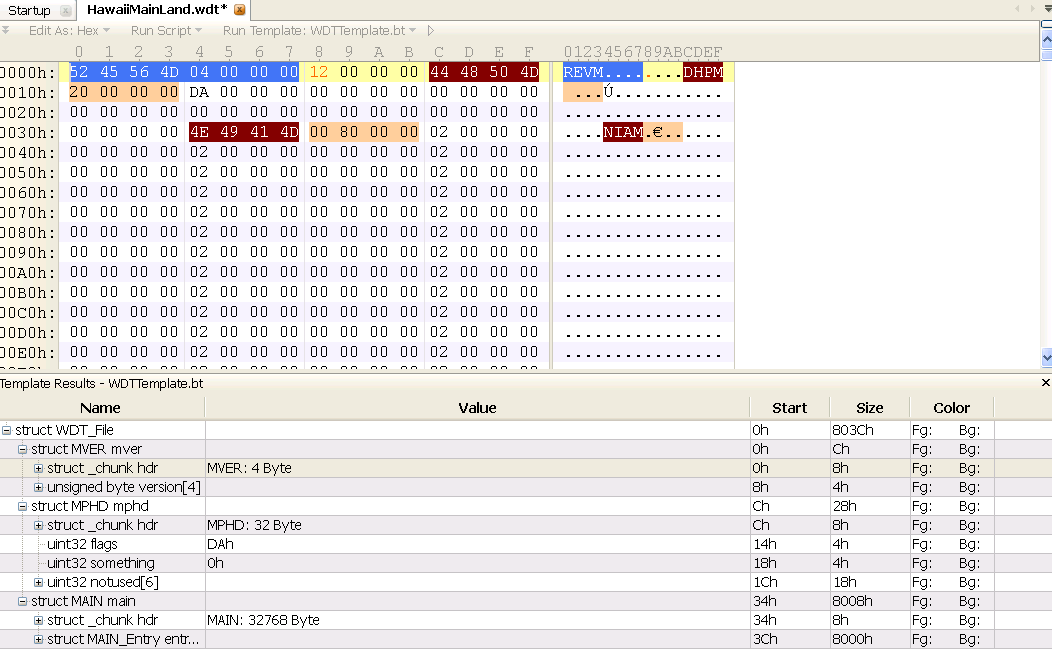
Task: Collapse struct WDT_File node
Action: click(x=7, y=430)
